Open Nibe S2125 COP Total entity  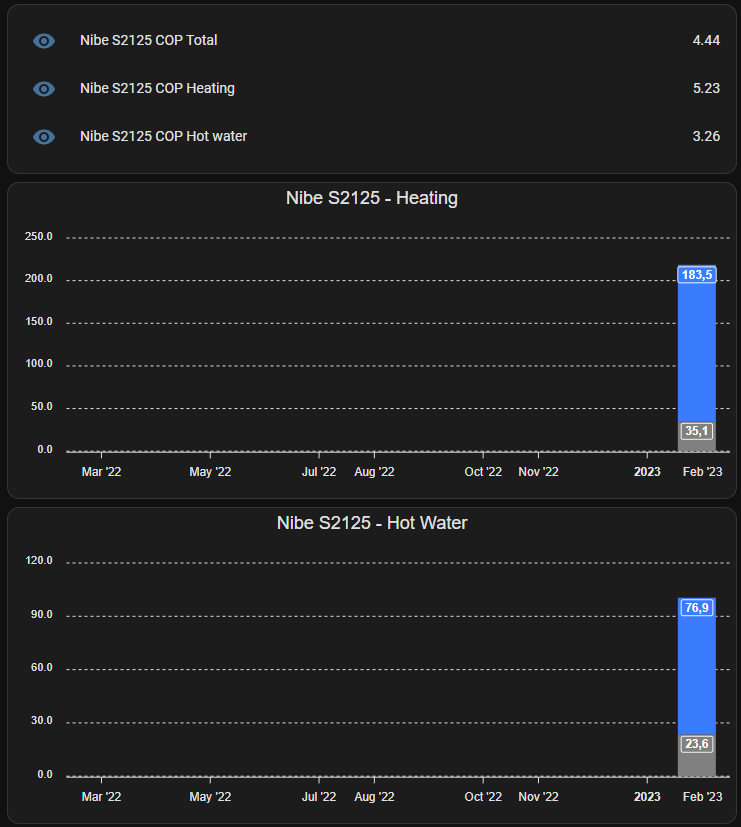(149, 40)
